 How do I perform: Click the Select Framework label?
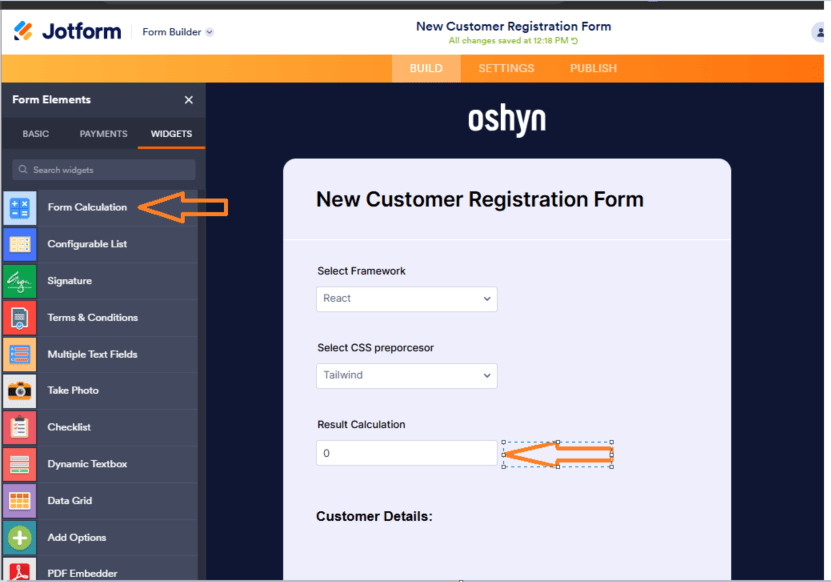[361, 271]
